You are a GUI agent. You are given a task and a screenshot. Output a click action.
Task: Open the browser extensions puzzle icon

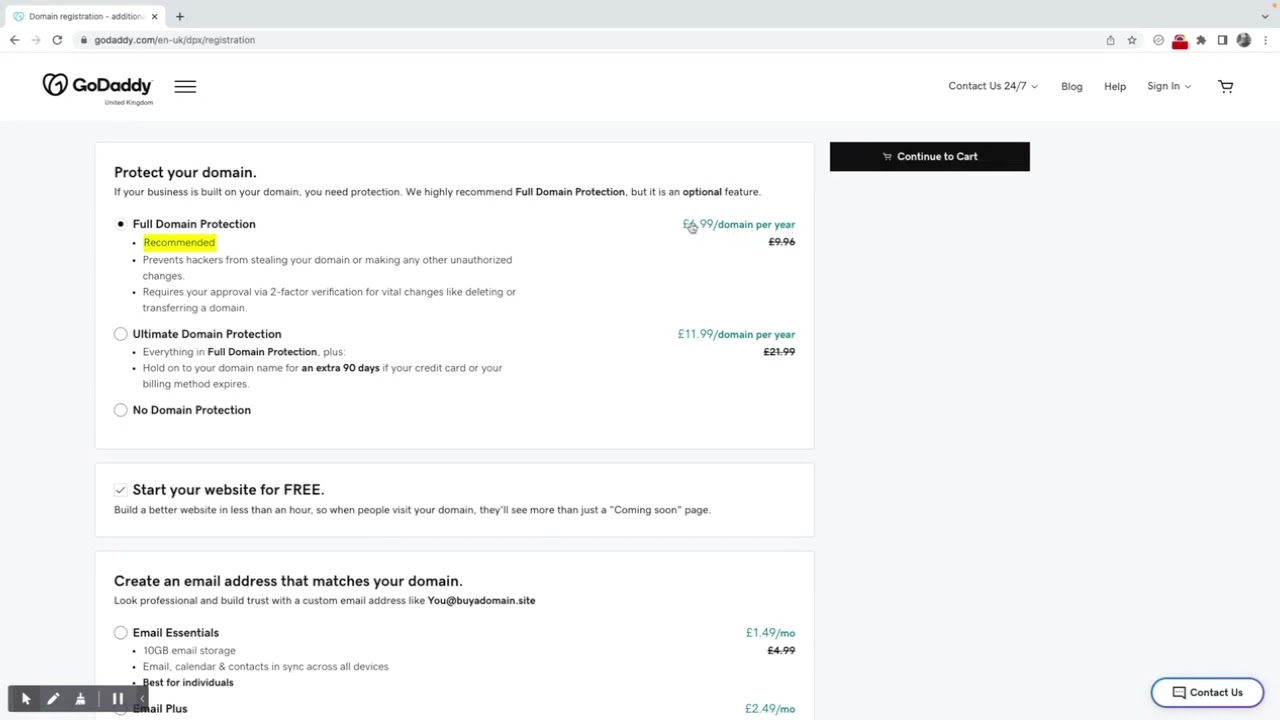coord(1201,40)
